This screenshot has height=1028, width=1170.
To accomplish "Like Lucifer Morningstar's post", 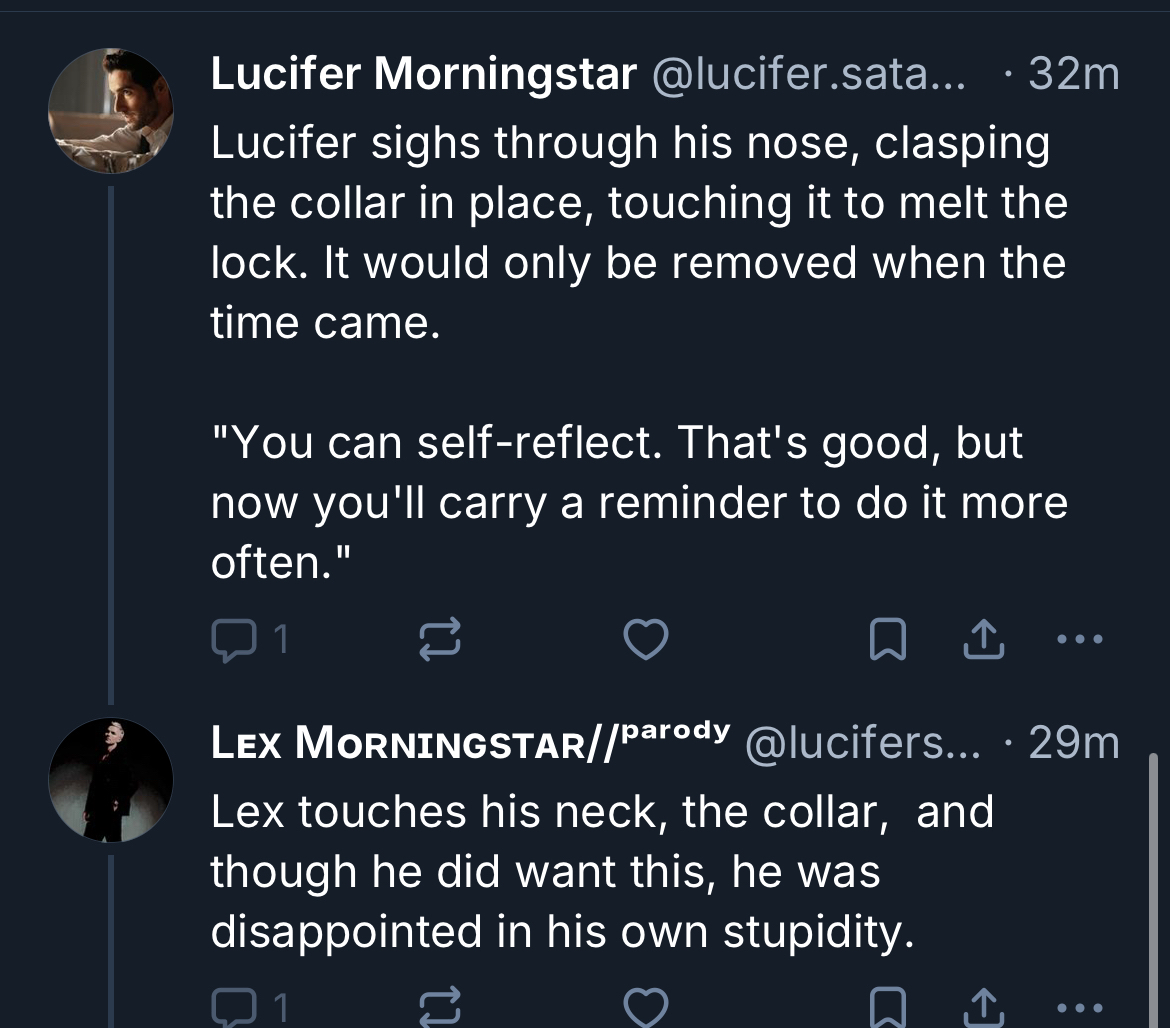I will [647, 639].
